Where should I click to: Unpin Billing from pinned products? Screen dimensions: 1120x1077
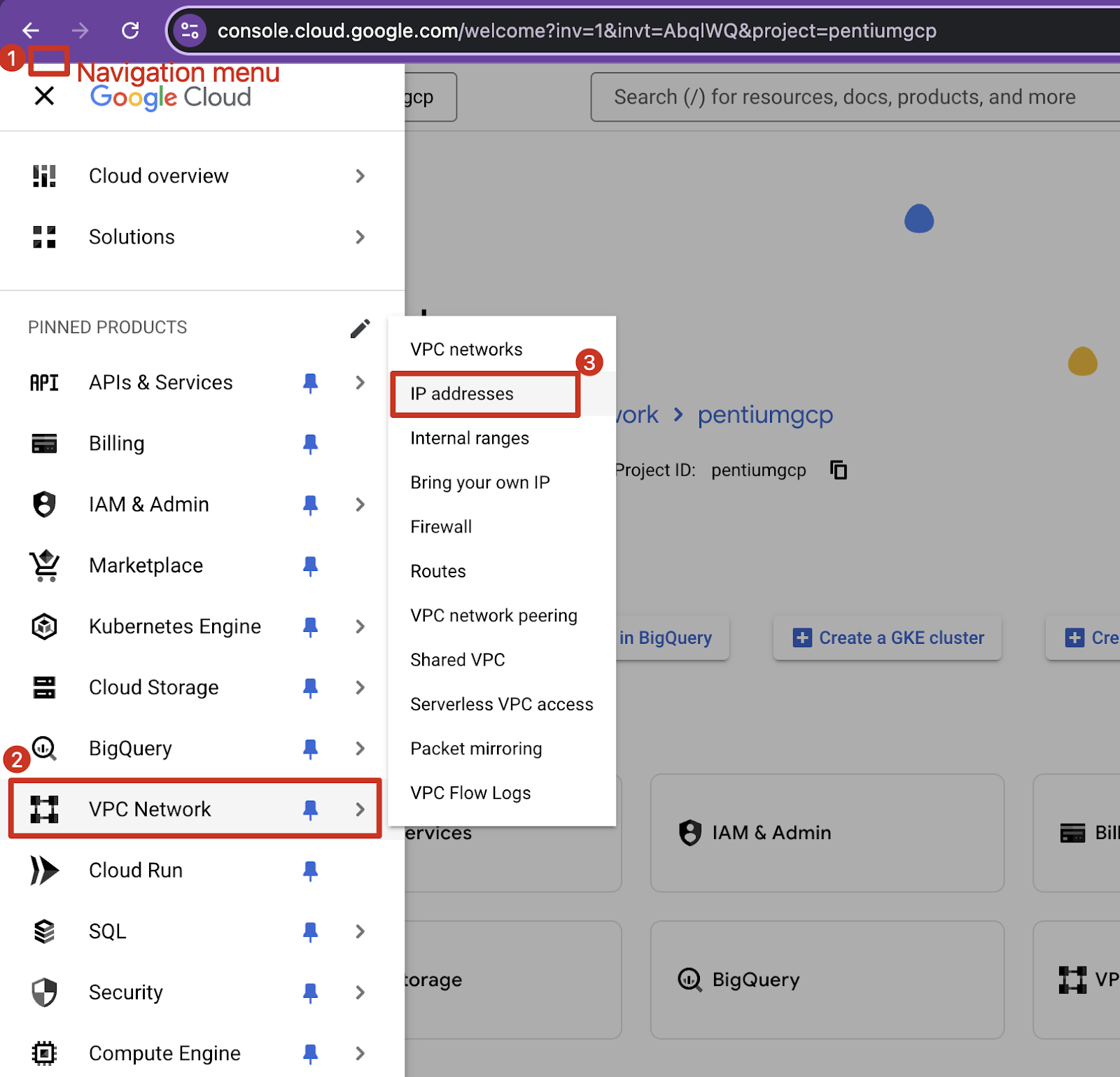(x=310, y=444)
